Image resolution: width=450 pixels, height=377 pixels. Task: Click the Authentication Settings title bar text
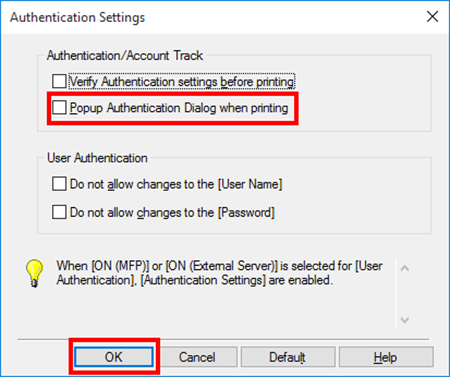(77, 17)
